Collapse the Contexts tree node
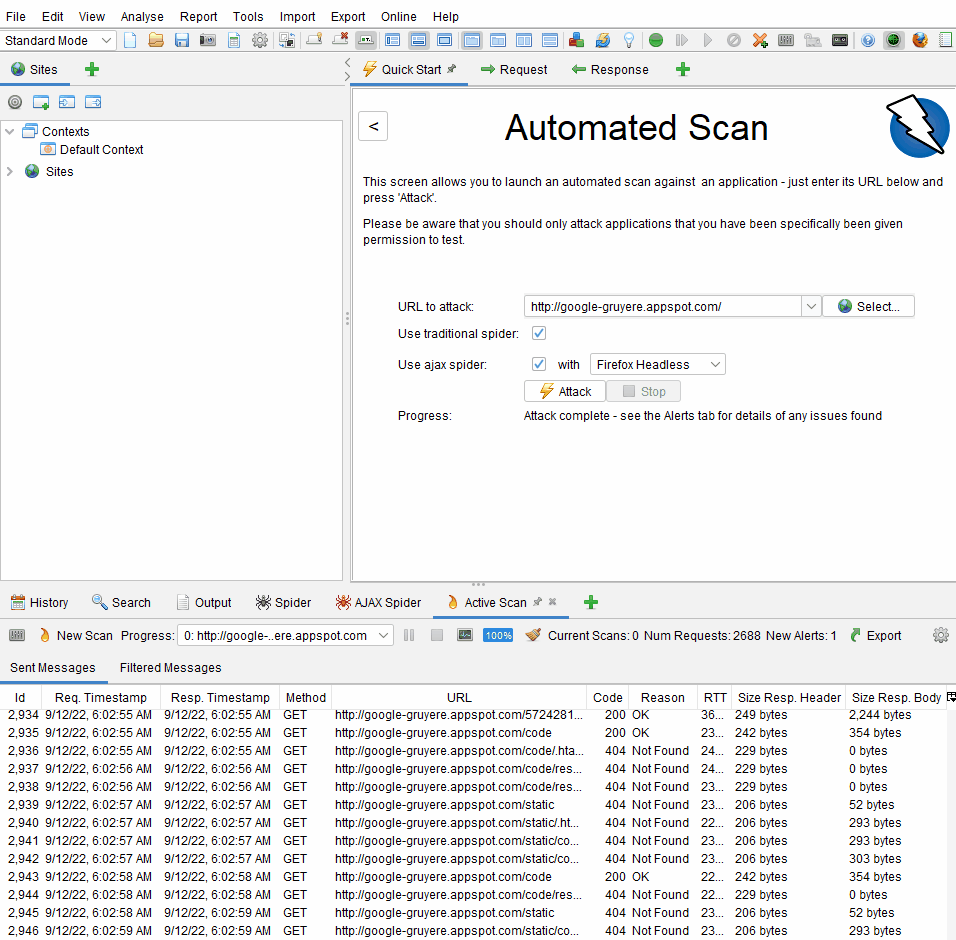 10,131
